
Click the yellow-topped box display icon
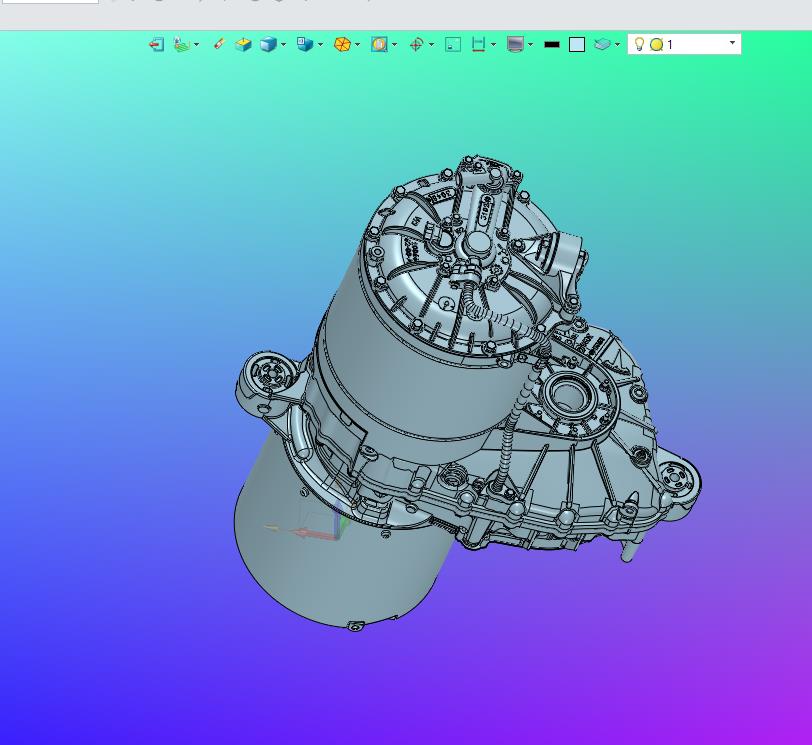[x=243, y=45]
